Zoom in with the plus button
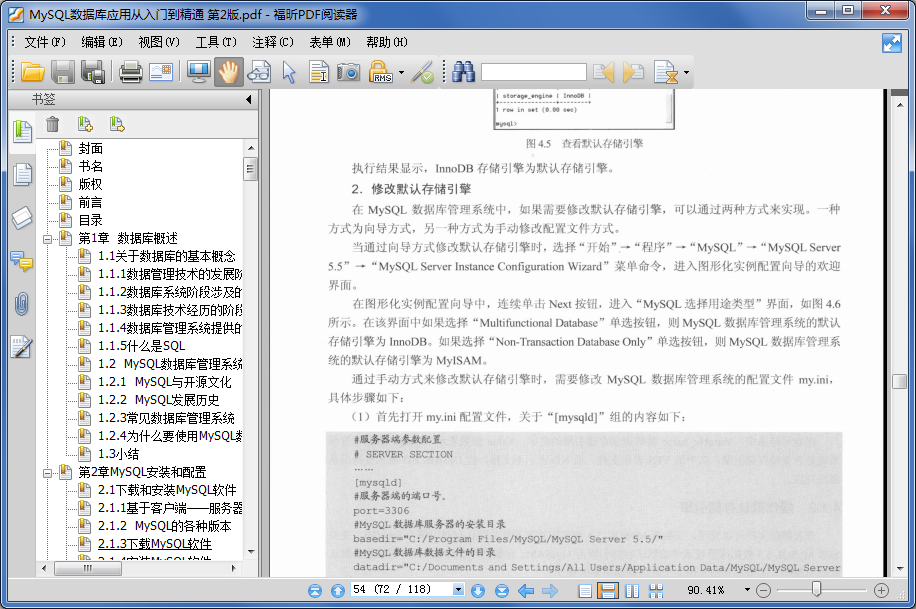 (x=882, y=590)
